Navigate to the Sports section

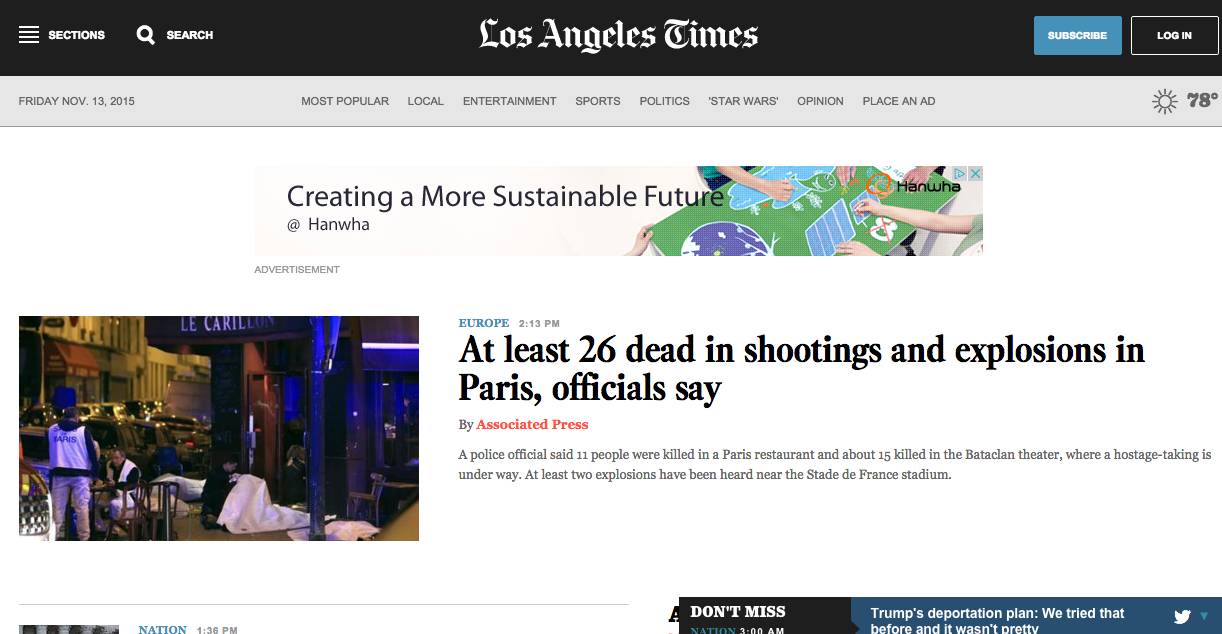coord(597,101)
